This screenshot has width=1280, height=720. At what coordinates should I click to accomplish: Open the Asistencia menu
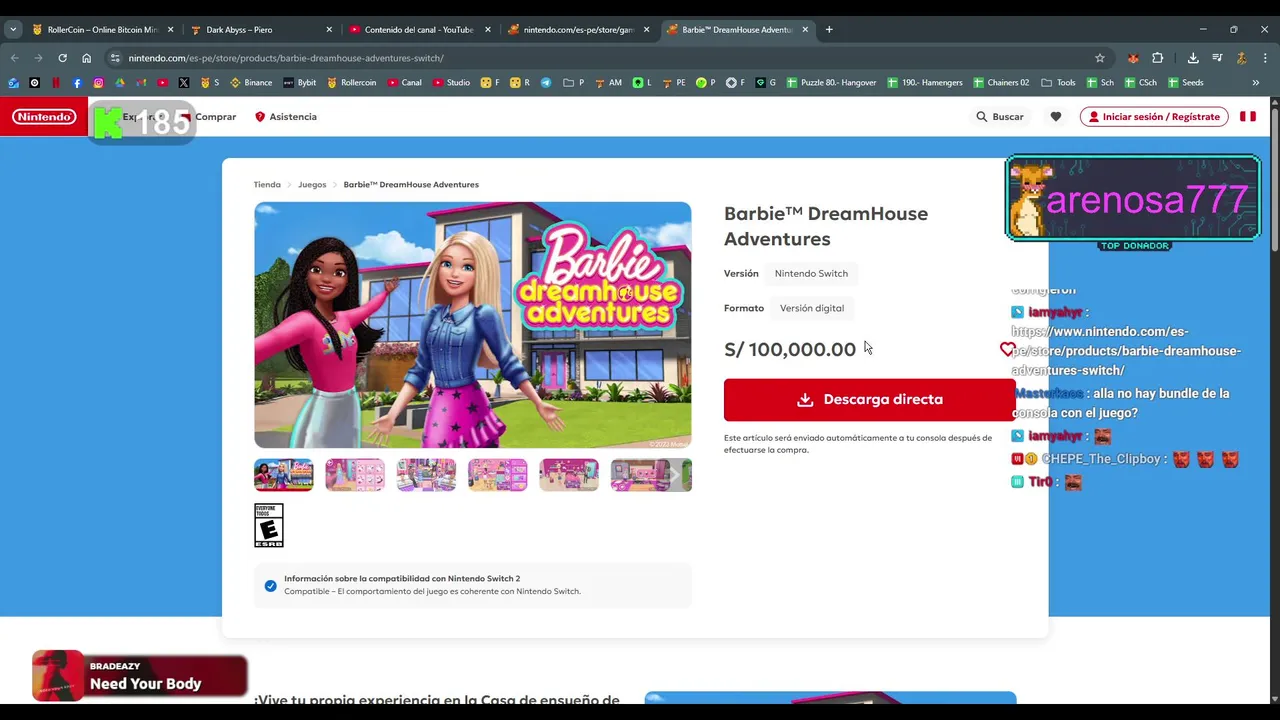285,117
